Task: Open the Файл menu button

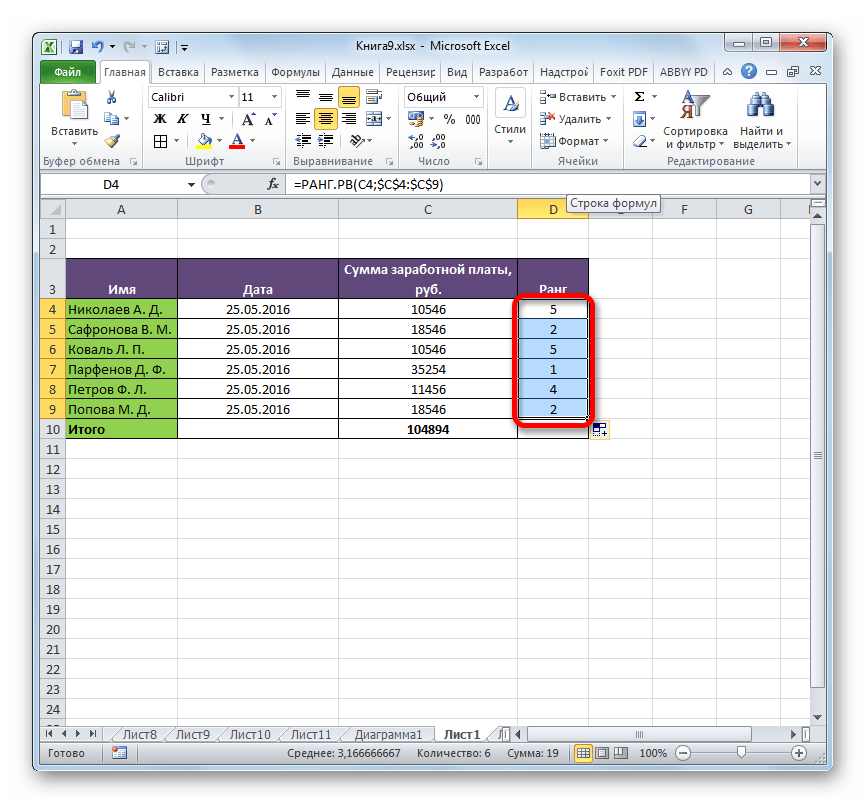Action: 68,72
